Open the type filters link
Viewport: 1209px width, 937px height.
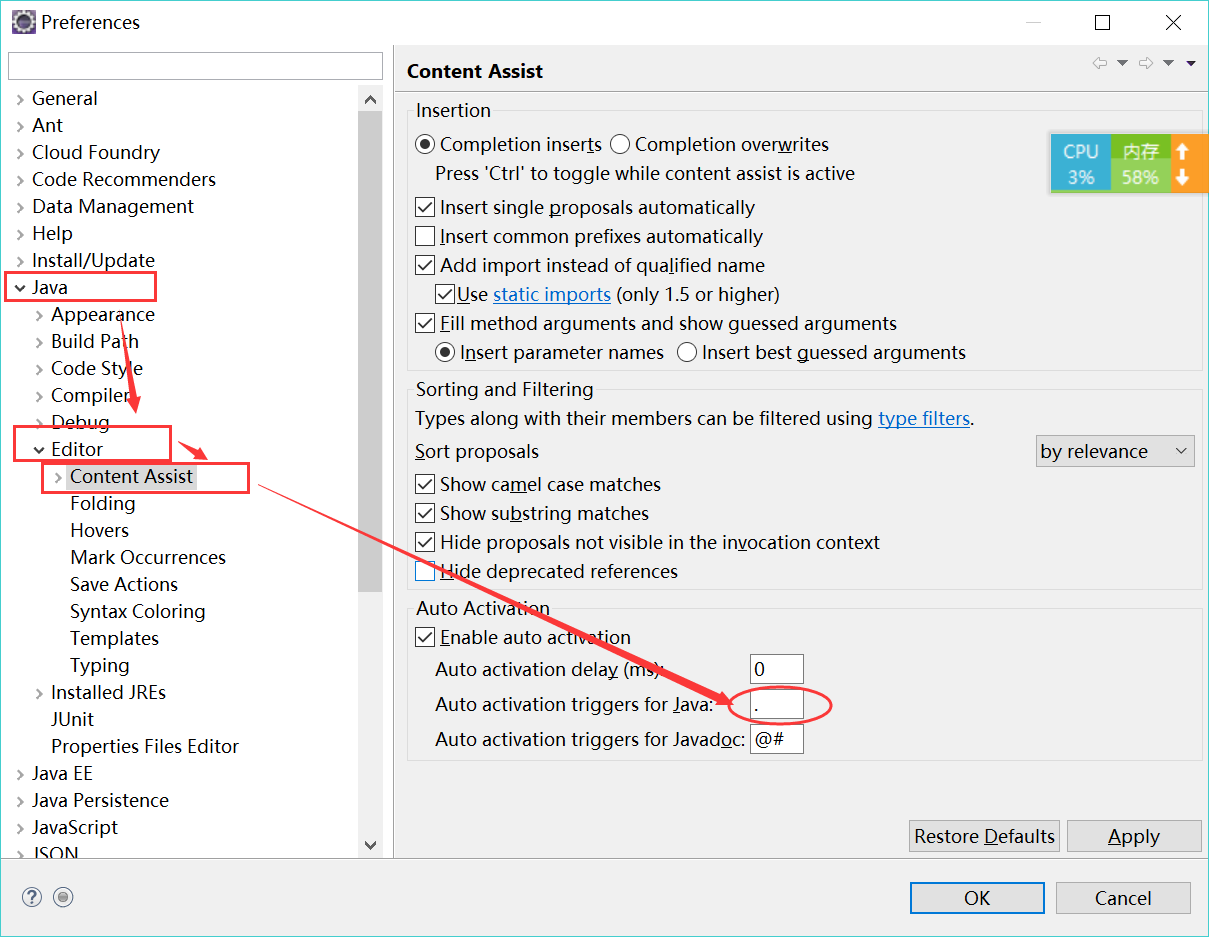click(x=924, y=418)
